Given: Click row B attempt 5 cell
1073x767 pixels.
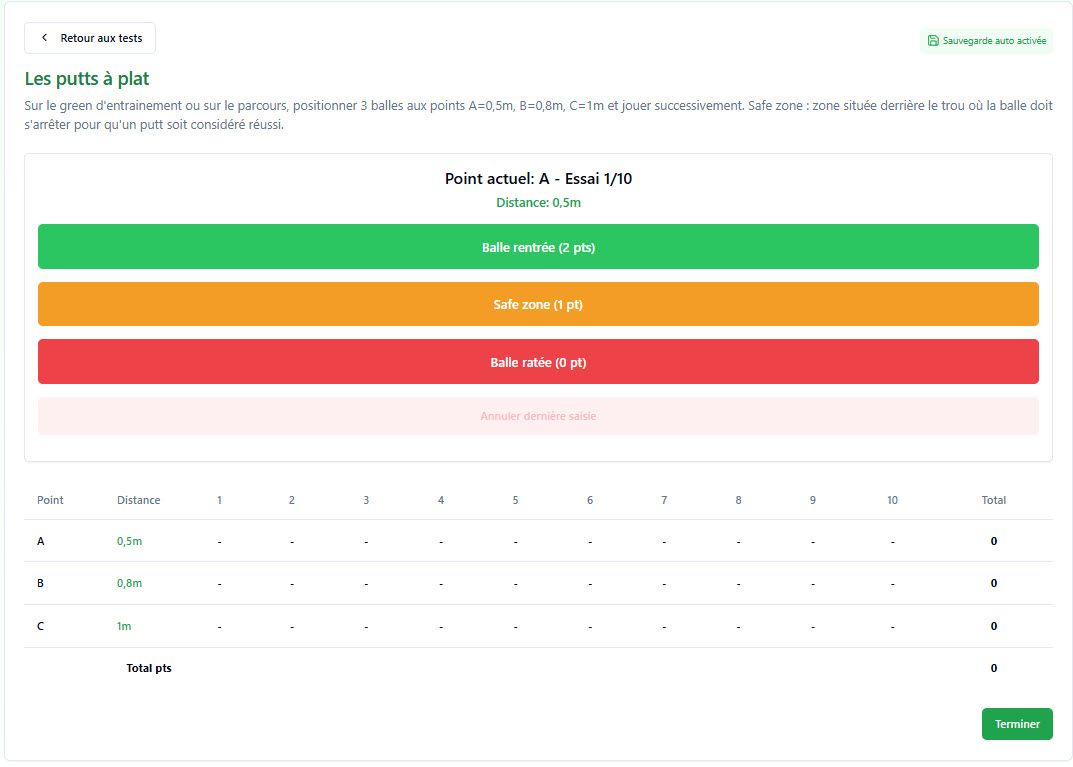Looking at the screenshot, I should [x=515, y=584].
